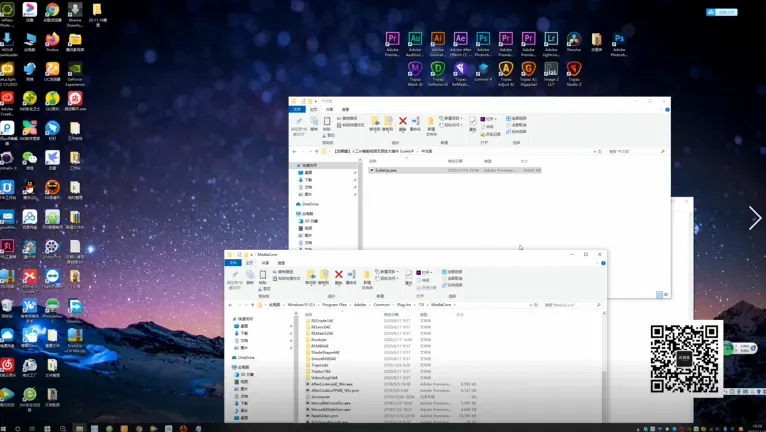Click Plug-ins segment in MediaCore breadcrumb
The height and width of the screenshot is (432, 766).
pos(404,304)
